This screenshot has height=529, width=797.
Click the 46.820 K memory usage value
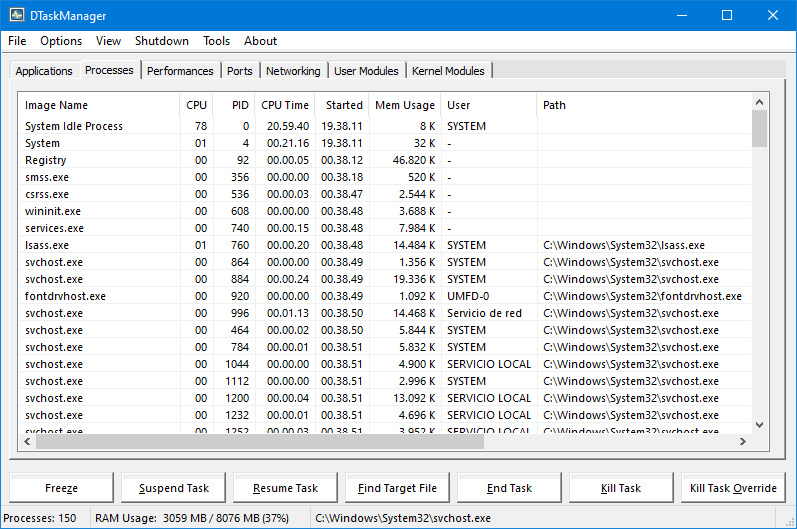(414, 160)
